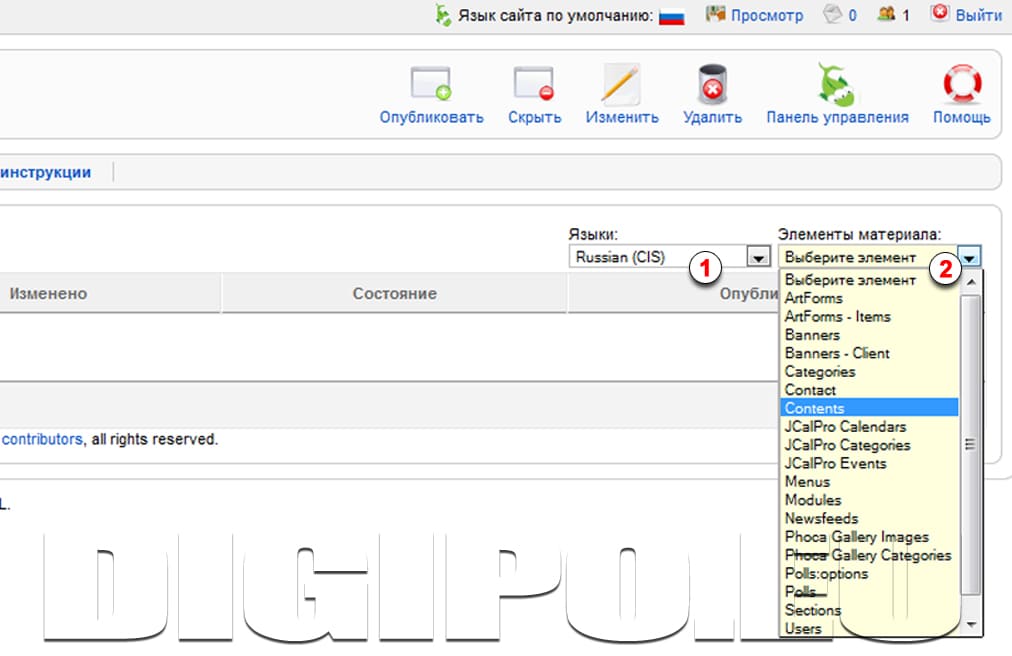Click the Удалить trash bin icon

712,84
